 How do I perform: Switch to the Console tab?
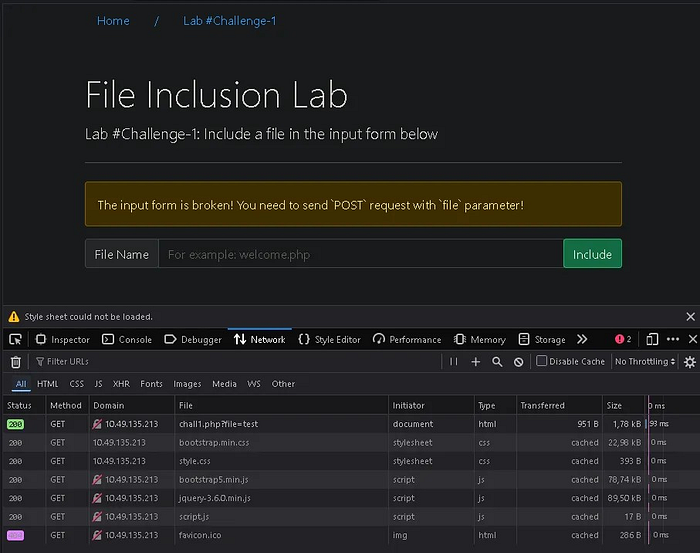(x=127, y=340)
